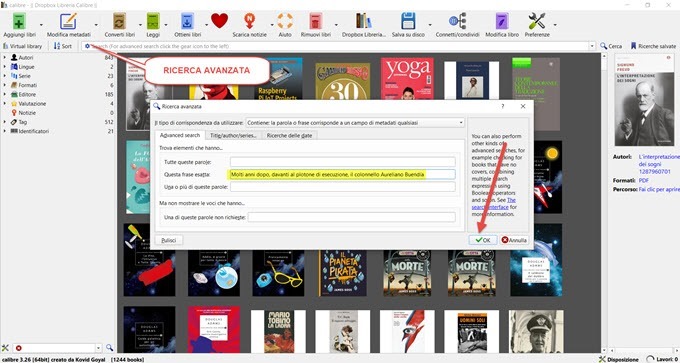Switch to the Title/author/series tab
Screen dimensions: 680x363
pos(233,135)
